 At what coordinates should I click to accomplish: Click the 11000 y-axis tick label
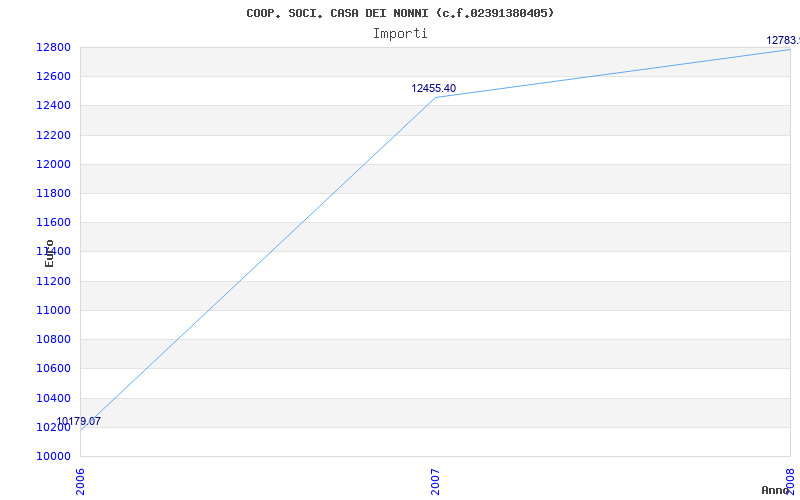point(53,310)
